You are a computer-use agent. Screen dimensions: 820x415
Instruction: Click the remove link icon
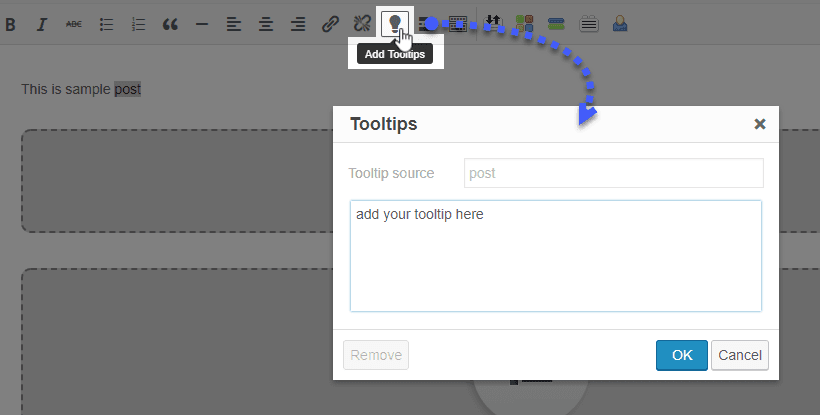[362, 24]
